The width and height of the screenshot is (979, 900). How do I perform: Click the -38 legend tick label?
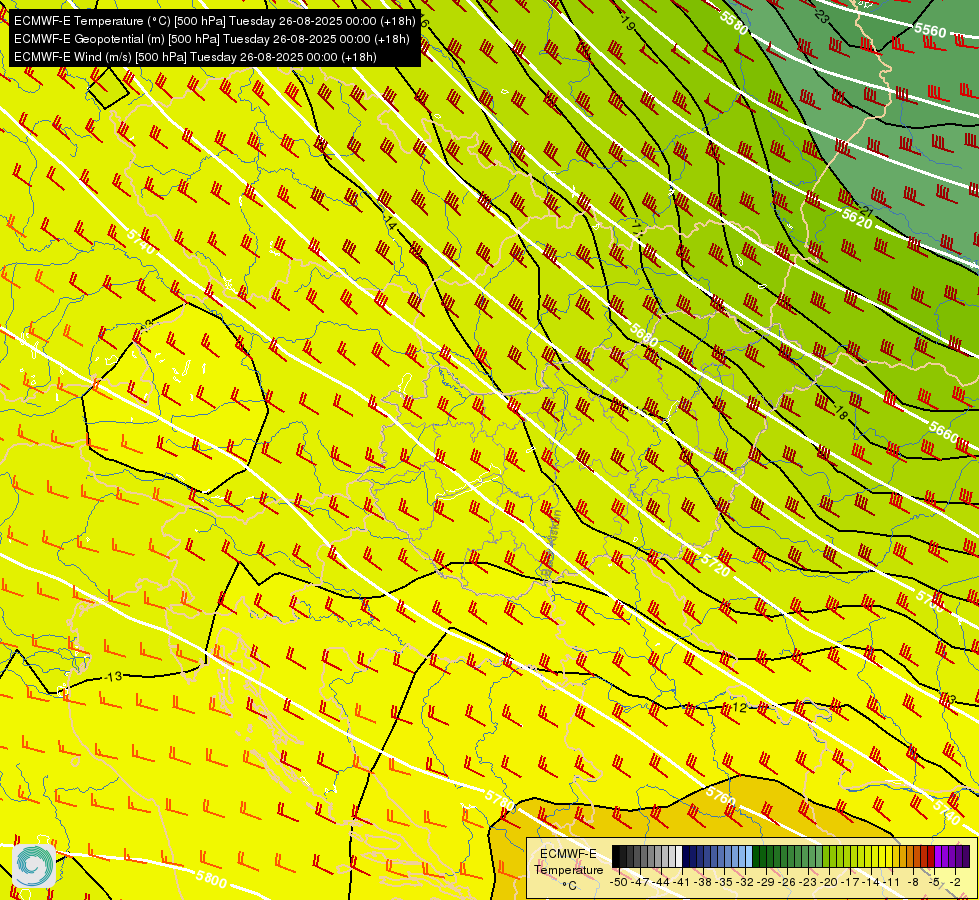point(704,882)
